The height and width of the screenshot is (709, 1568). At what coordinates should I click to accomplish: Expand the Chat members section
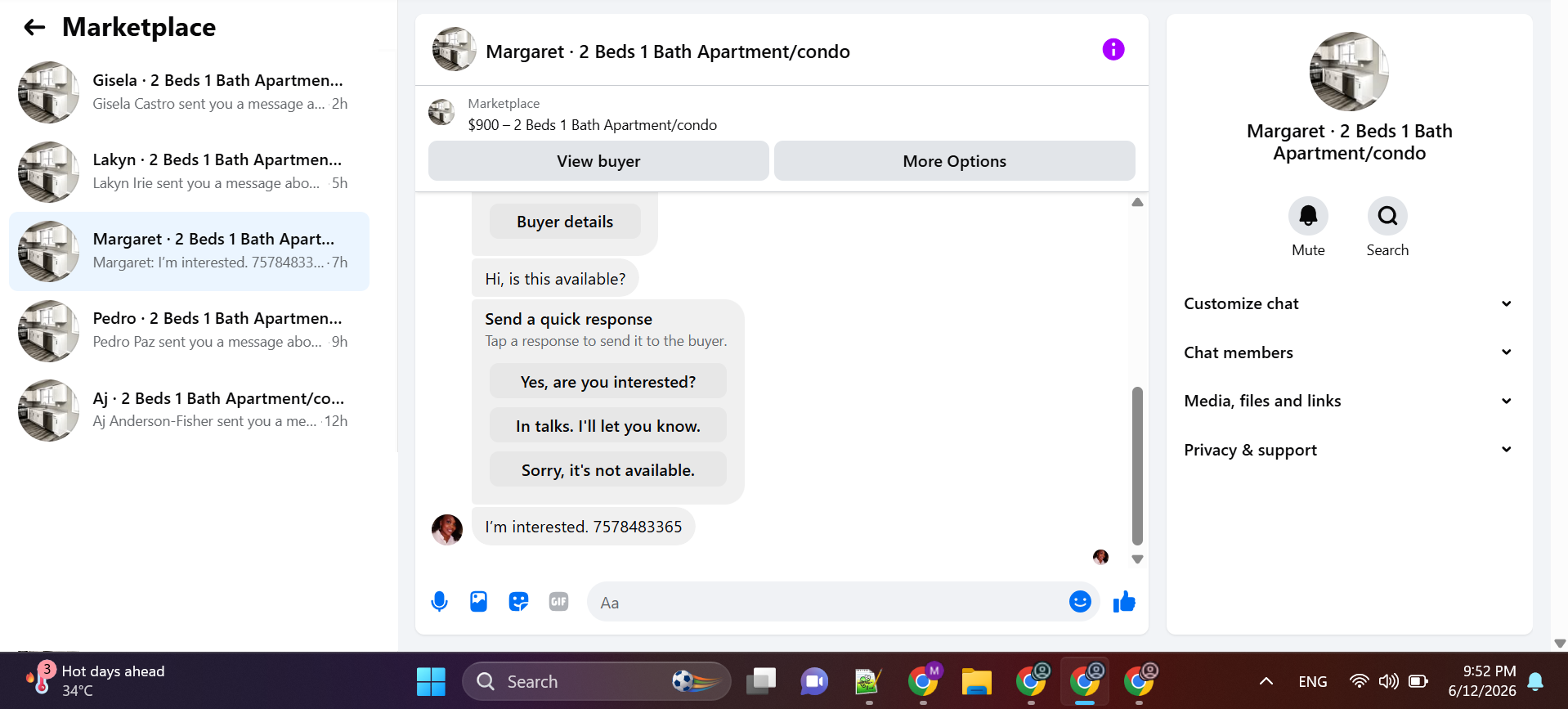tap(1348, 352)
